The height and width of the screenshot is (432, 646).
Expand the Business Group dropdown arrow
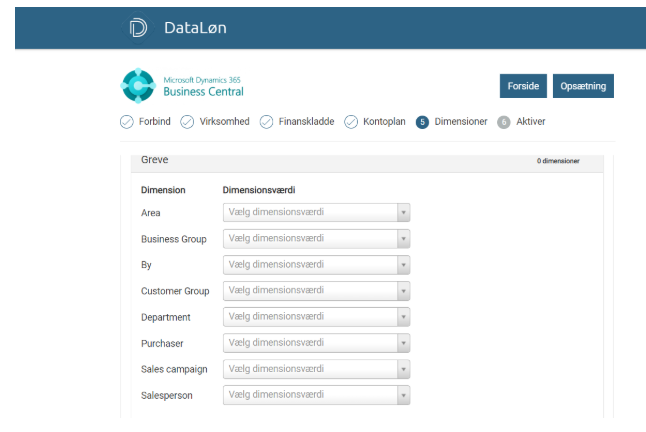403,239
